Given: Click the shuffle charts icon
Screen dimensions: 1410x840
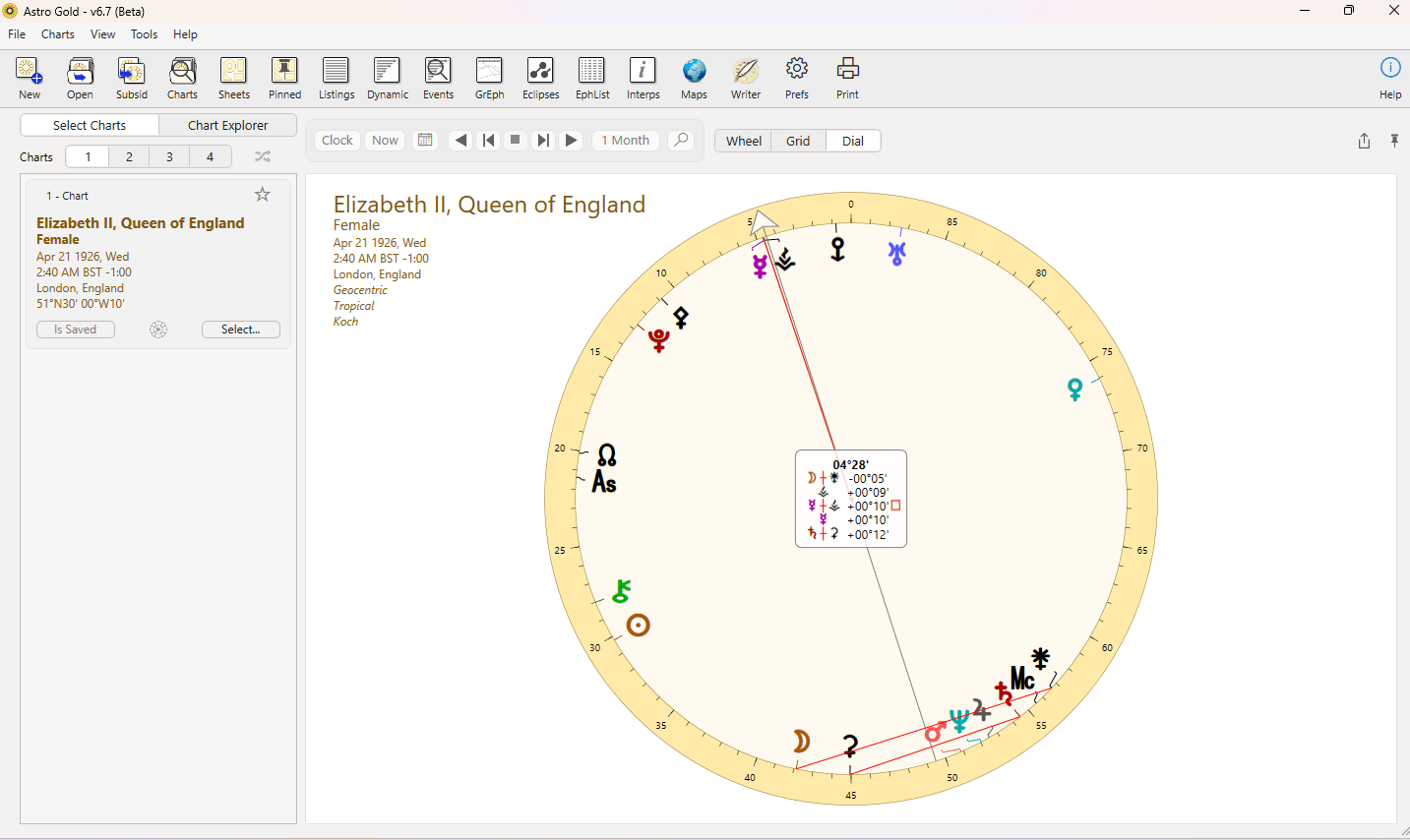Looking at the screenshot, I should (x=262, y=156).
